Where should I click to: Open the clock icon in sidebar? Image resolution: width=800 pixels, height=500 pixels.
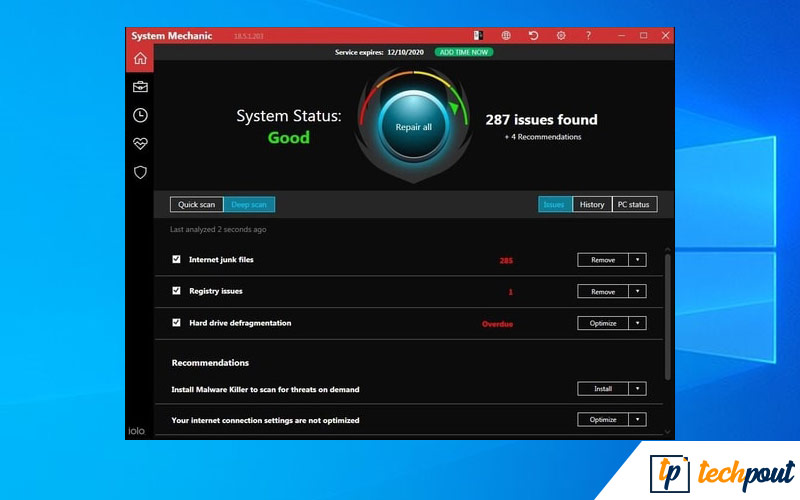[140, 115]
